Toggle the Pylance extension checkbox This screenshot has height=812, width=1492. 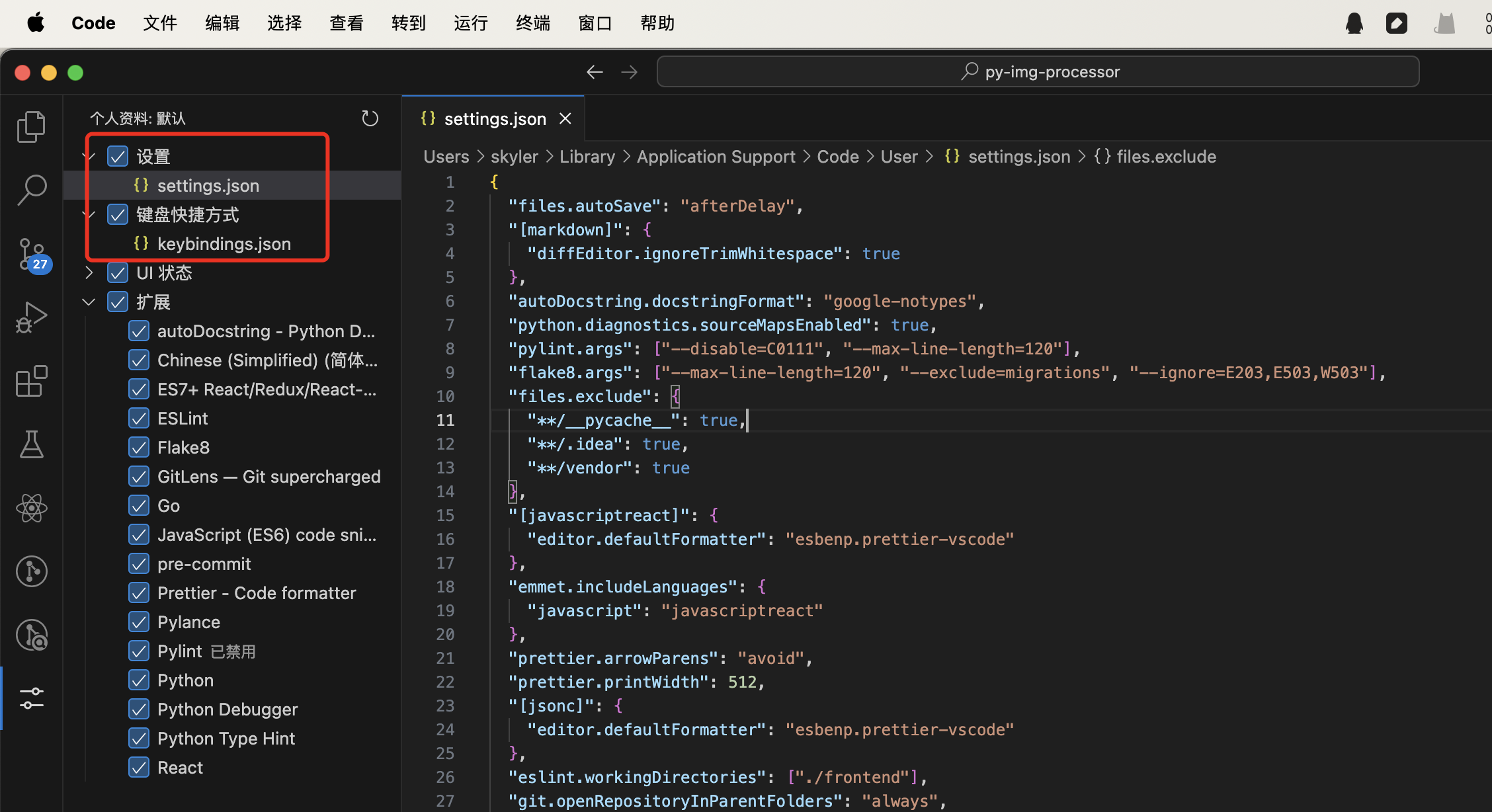[x=139, y=622]
